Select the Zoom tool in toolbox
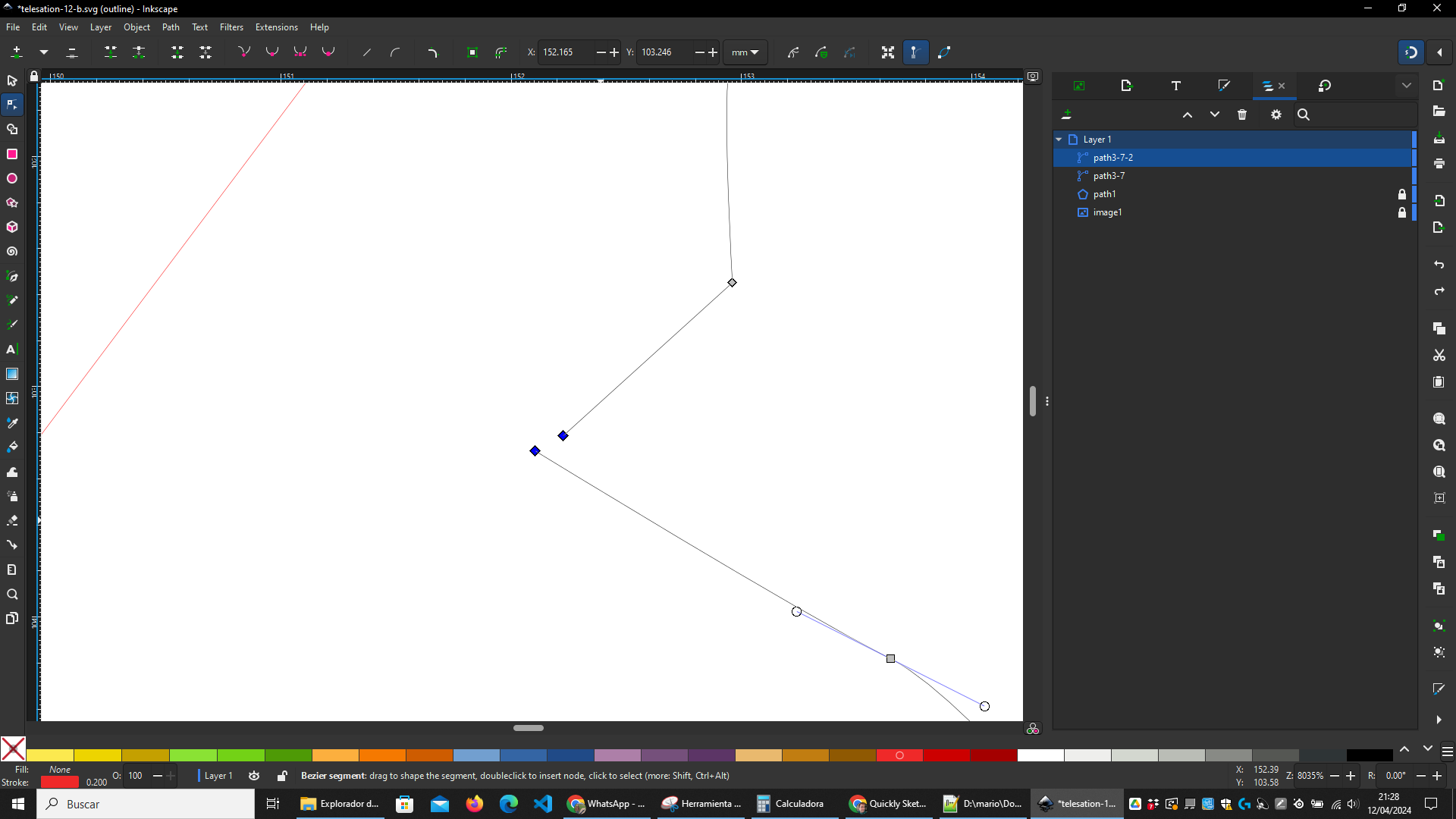 (x=12, y=594)
